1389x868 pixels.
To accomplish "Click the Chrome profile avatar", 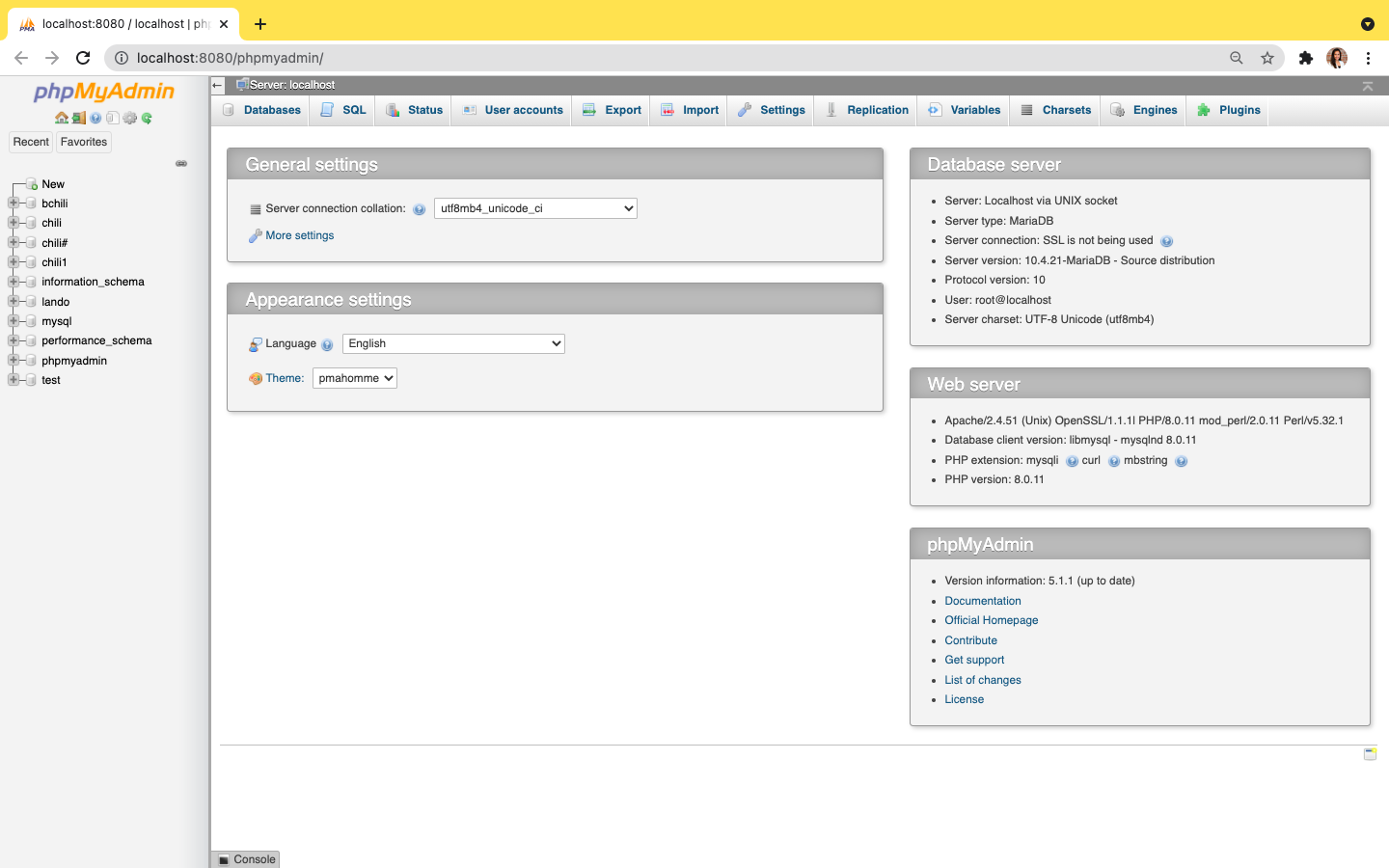I will (x=1337, y=58).
